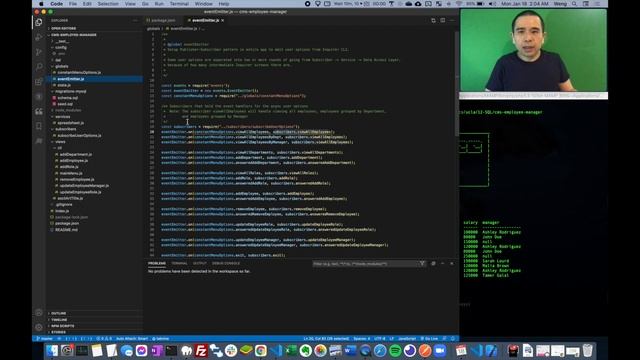The width and height of the screenshot is (640, 360).
Task: Click notifications bell in status bar
Action: (x=453, y=339)
